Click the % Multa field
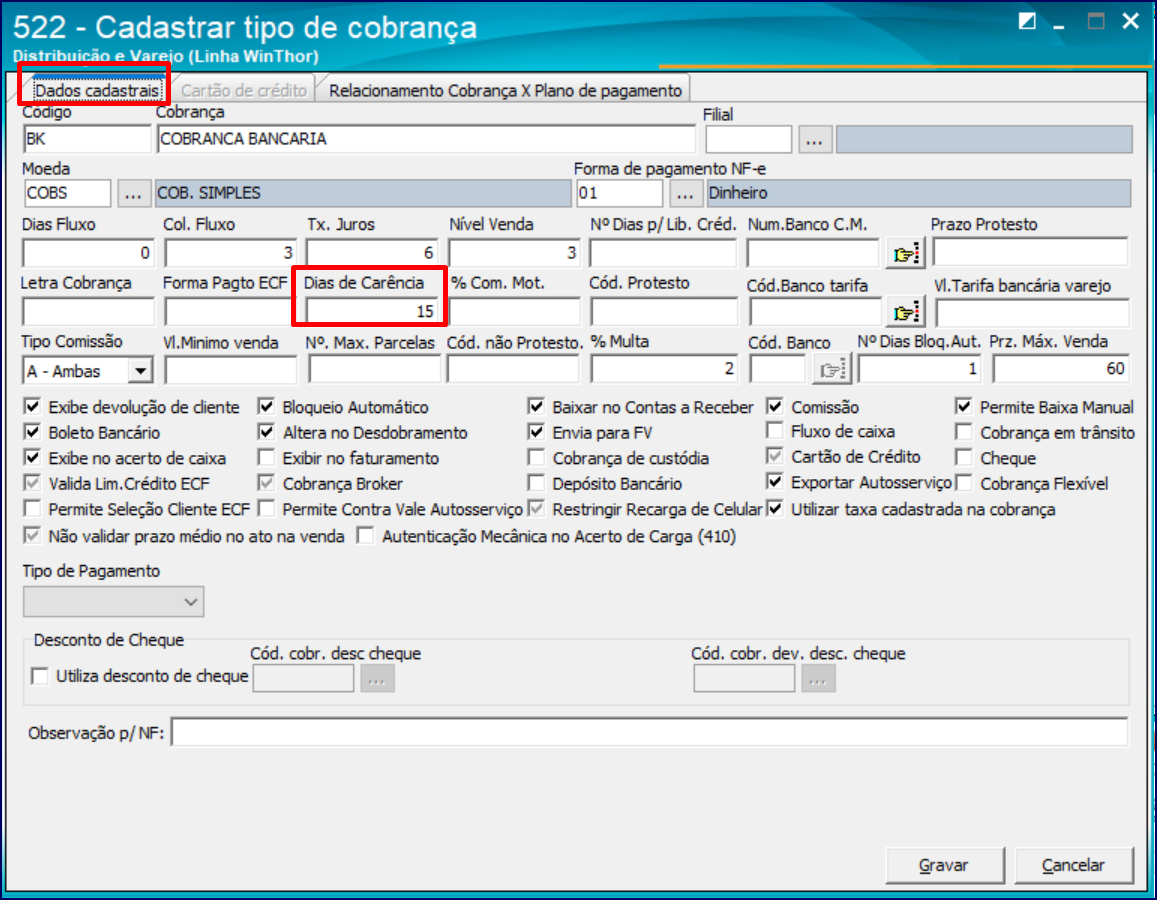 [663, 369]
